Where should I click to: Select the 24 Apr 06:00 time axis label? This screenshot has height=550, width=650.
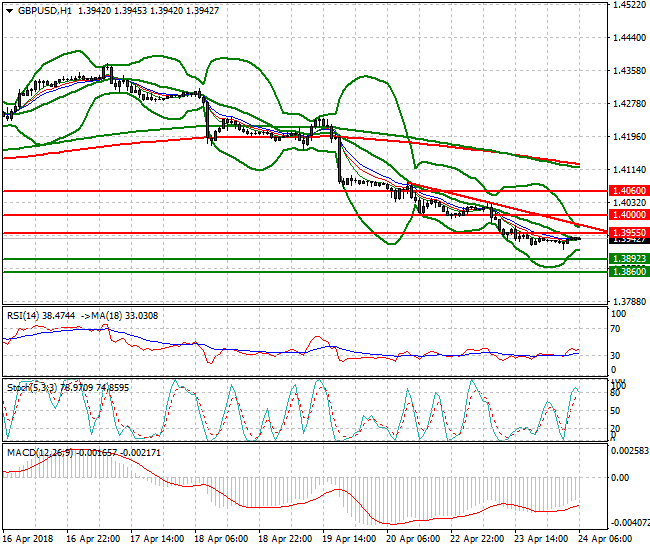[x=605, y=539]
